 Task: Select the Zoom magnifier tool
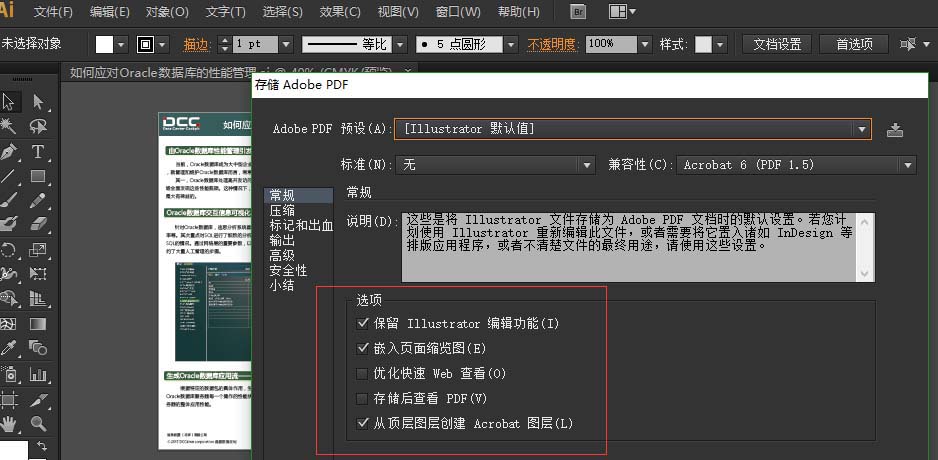tap(38, 424)
